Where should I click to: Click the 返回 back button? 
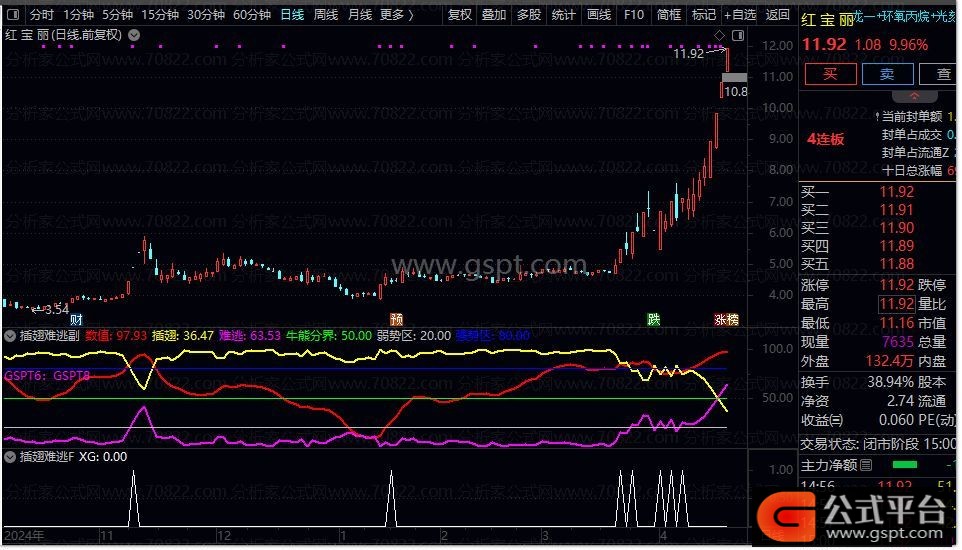[x=778, y=14]
